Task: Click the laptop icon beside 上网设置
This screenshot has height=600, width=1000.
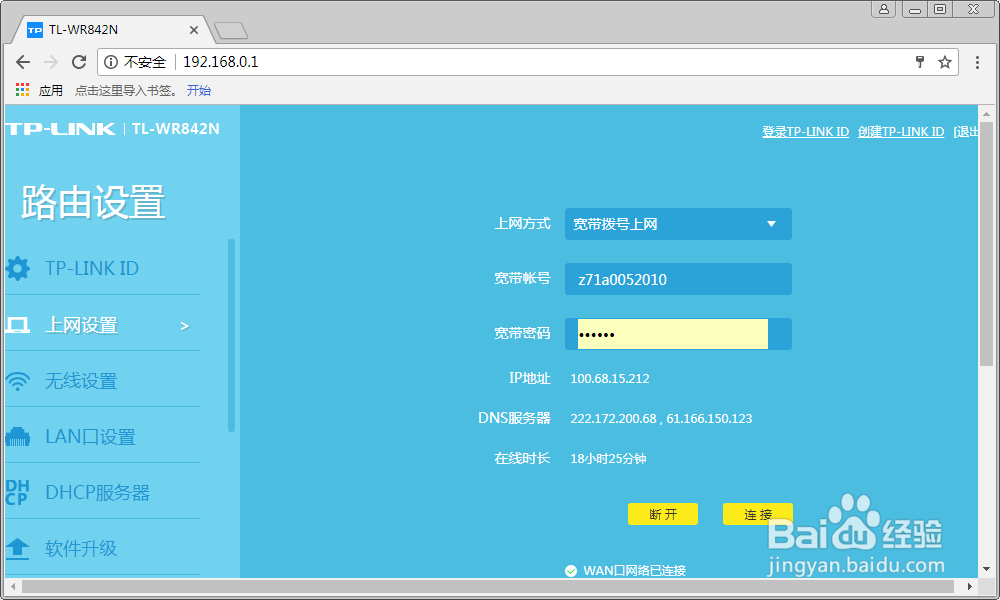Action: coord(18,325)
